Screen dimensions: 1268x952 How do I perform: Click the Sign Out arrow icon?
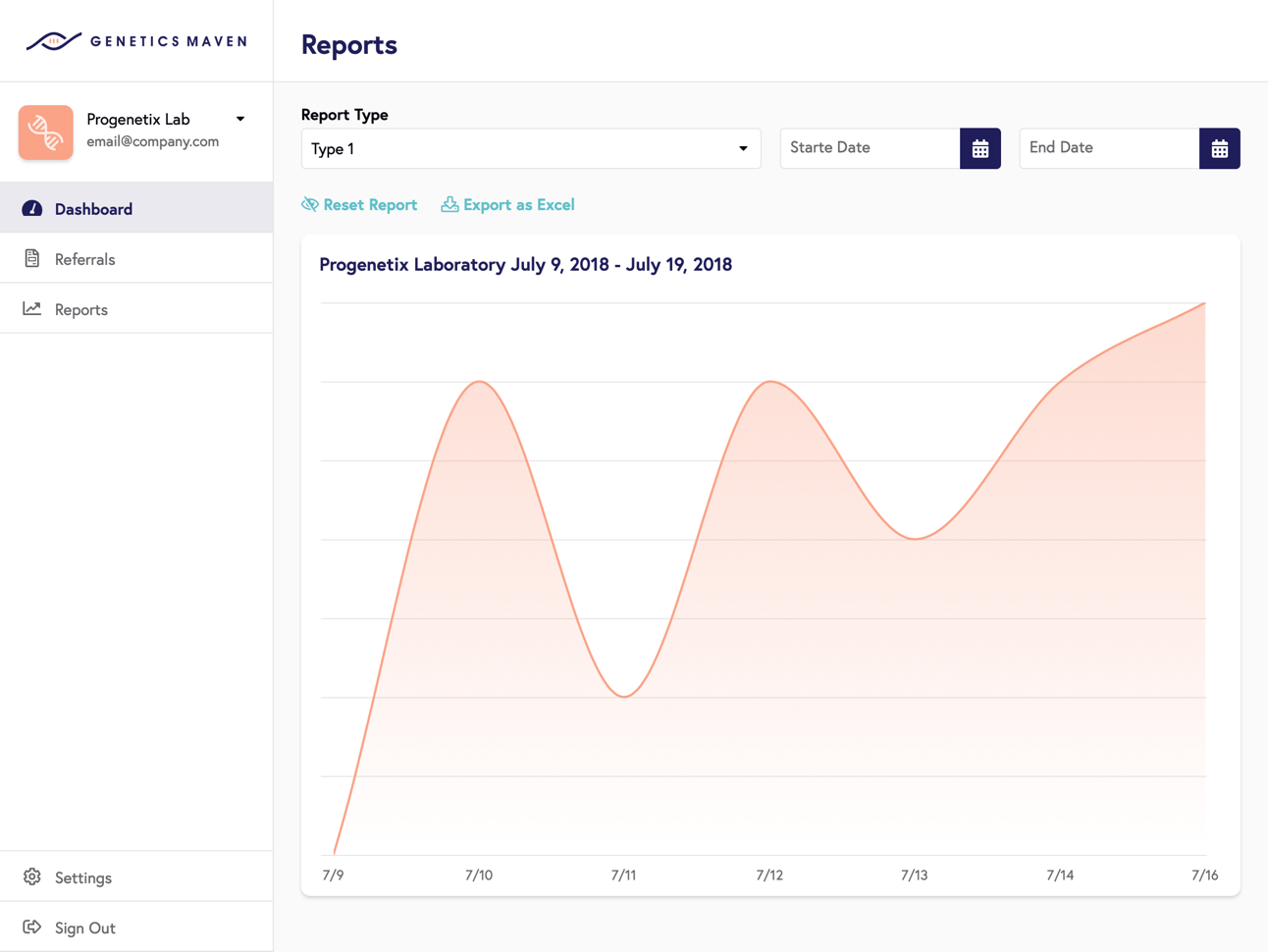point(32,926)
